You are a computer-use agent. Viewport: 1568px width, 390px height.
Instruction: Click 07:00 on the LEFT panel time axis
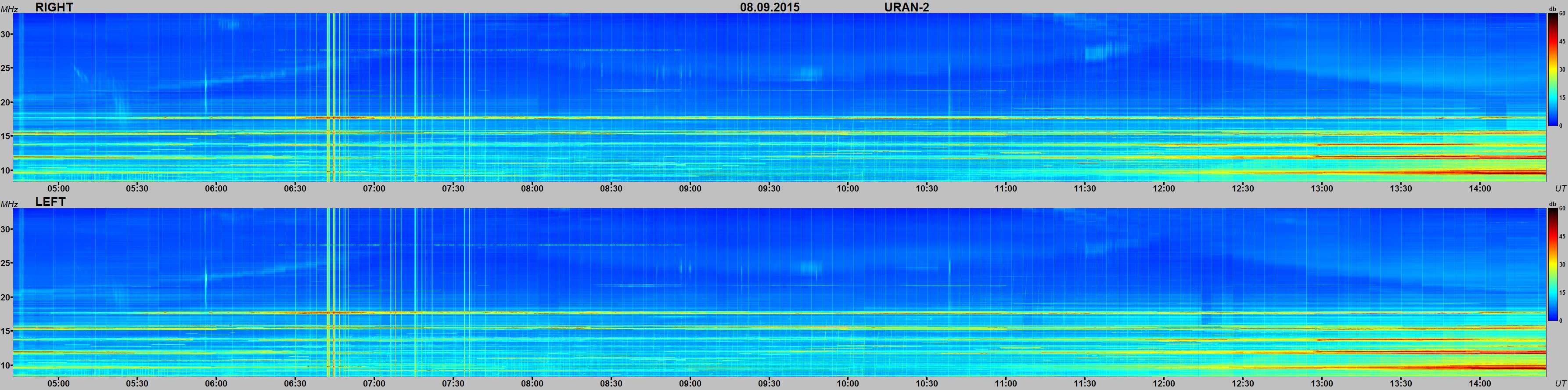[374, 383]
